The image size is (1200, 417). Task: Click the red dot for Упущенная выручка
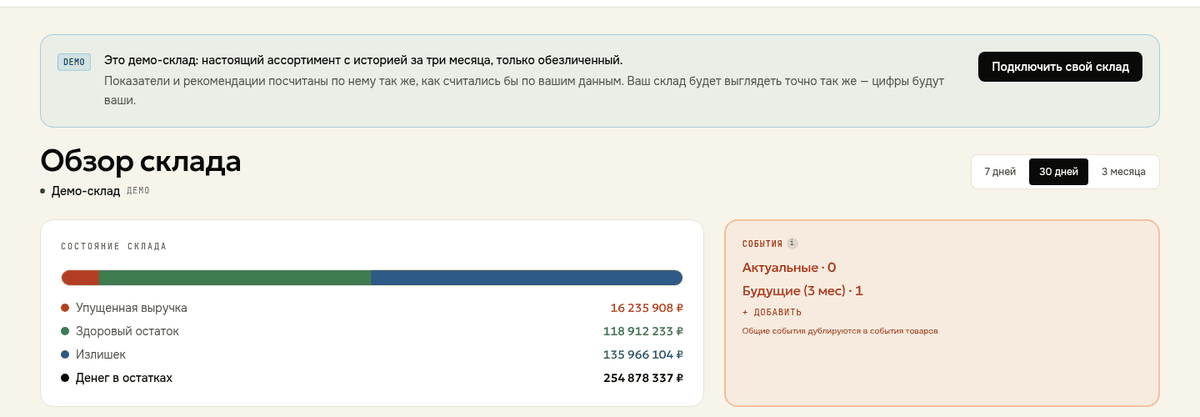[x=65, y=308]
